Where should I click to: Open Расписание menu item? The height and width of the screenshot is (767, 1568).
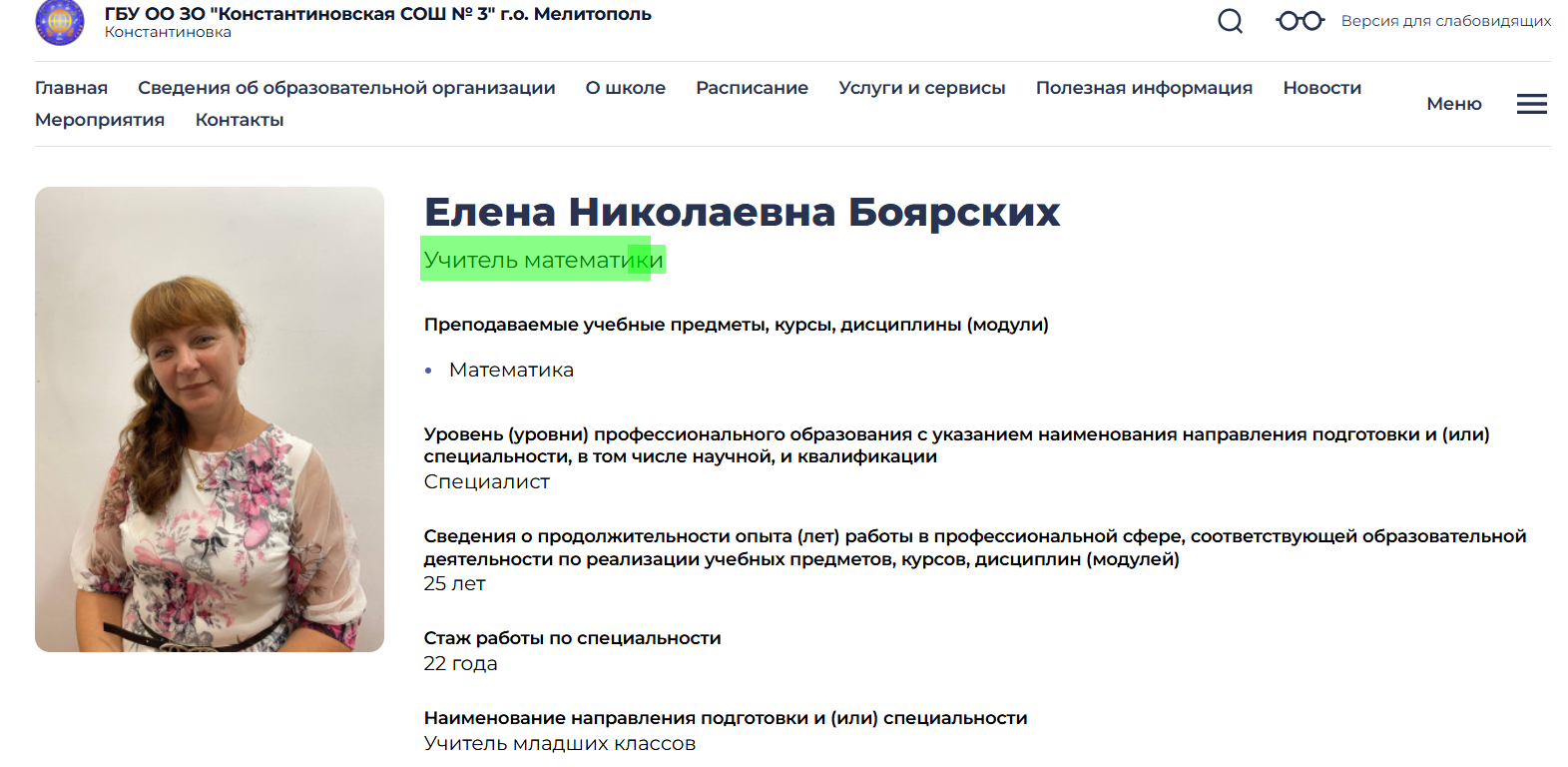[x=753, y=88]
